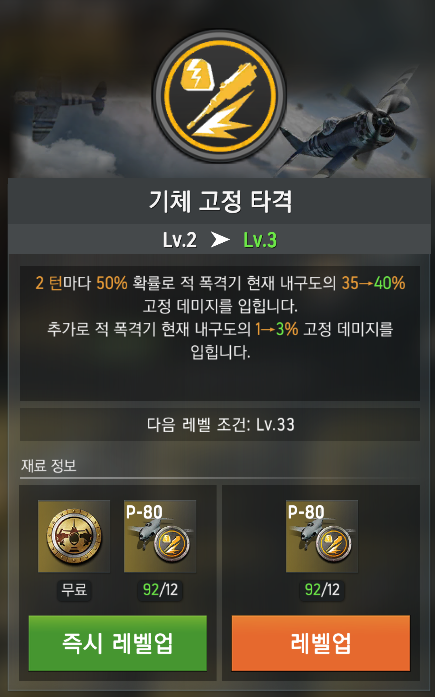The width and height of the screenshot is (435, 697).
Task: Click the left 92/12 material count
Action: [160, 590]
